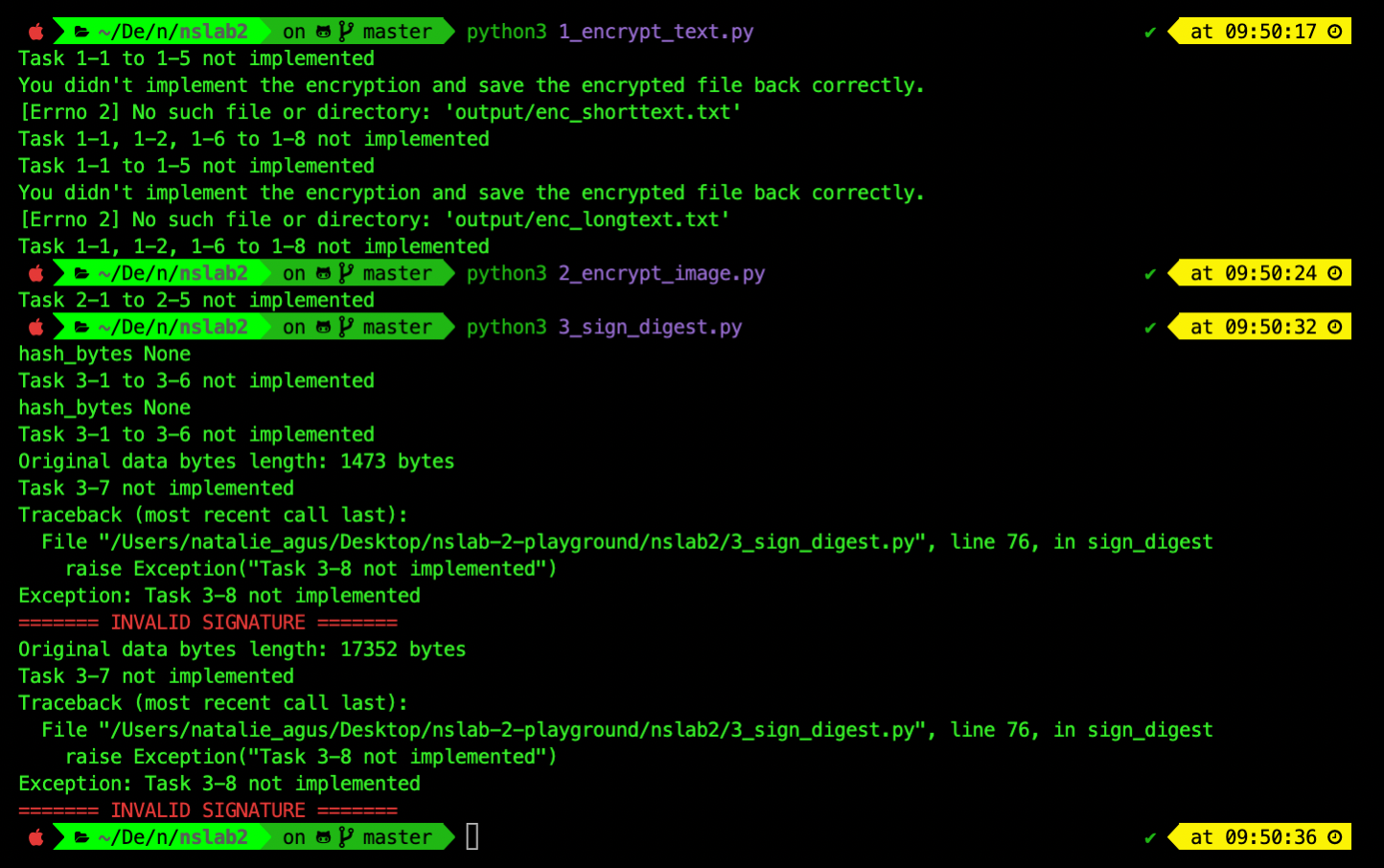Click the GitHub cat icon on the 2_encrypt_image.py prompt
Screen dimensions: 1384x868
(x=324, y=274)
